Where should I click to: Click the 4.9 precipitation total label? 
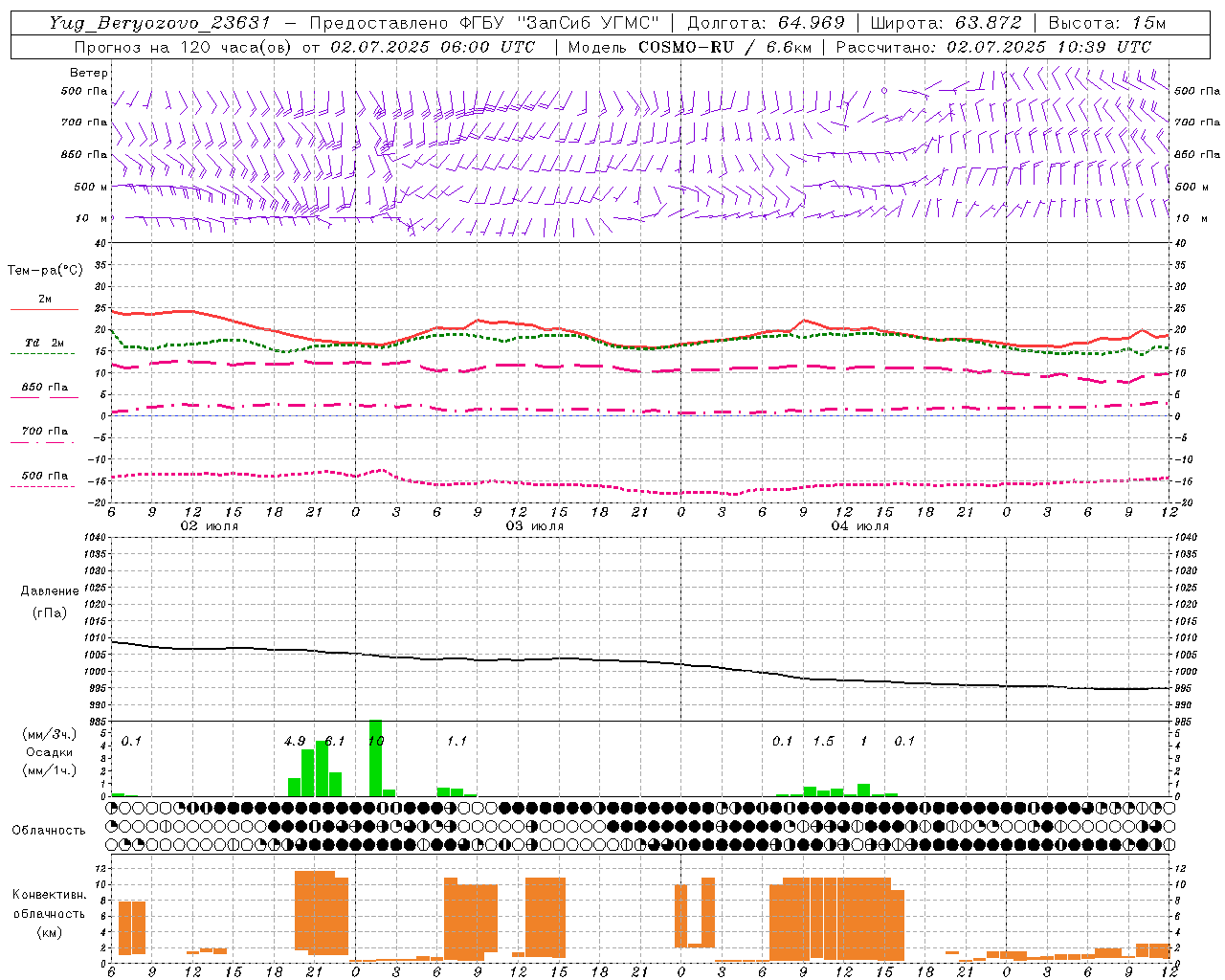295,741
